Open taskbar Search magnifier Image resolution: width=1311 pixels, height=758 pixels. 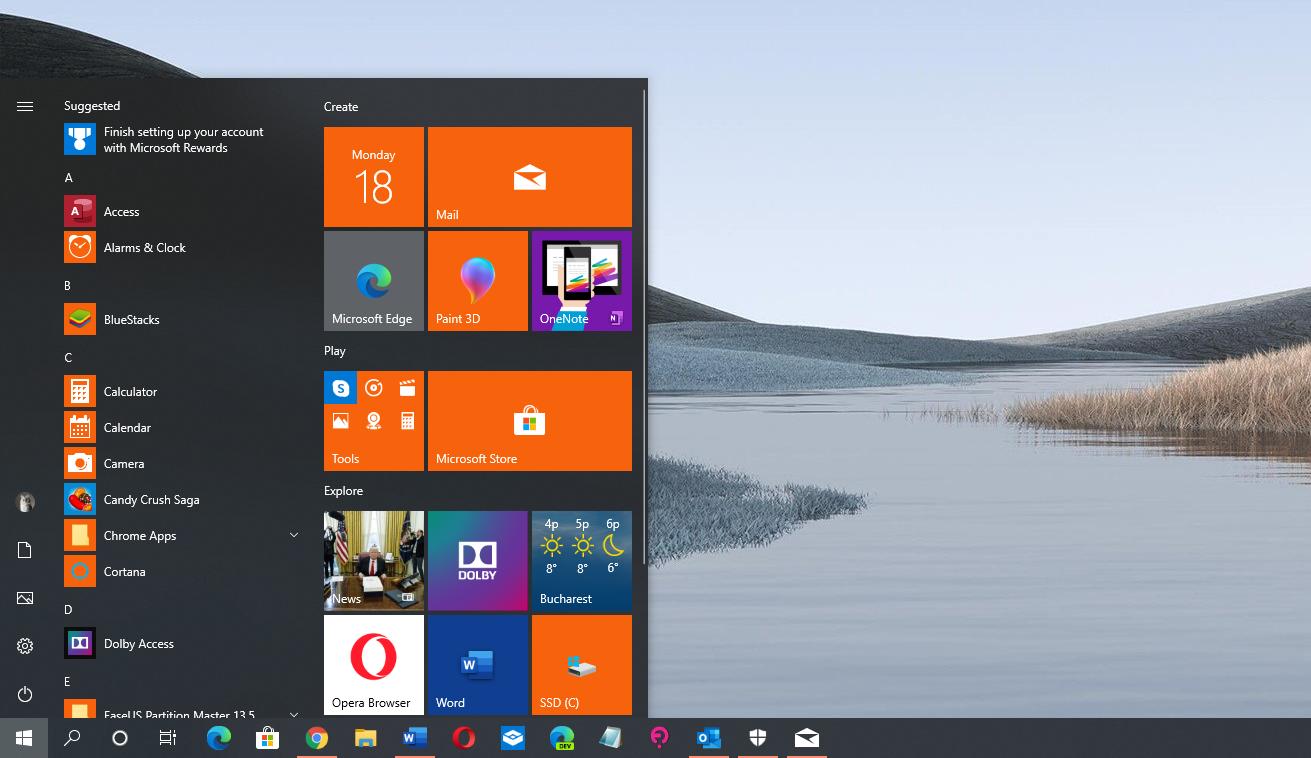pos(72,738)
